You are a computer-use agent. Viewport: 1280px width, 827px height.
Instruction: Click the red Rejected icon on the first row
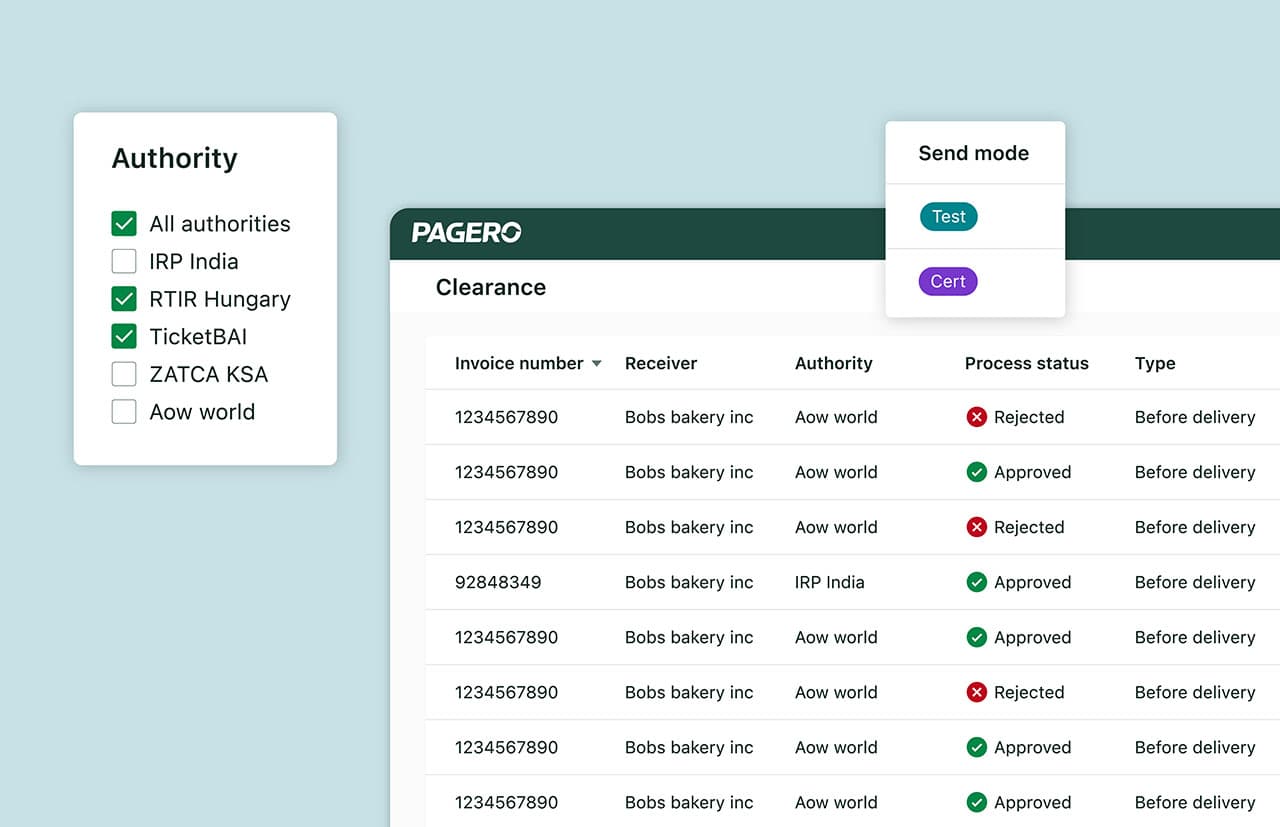click(976, 417)
